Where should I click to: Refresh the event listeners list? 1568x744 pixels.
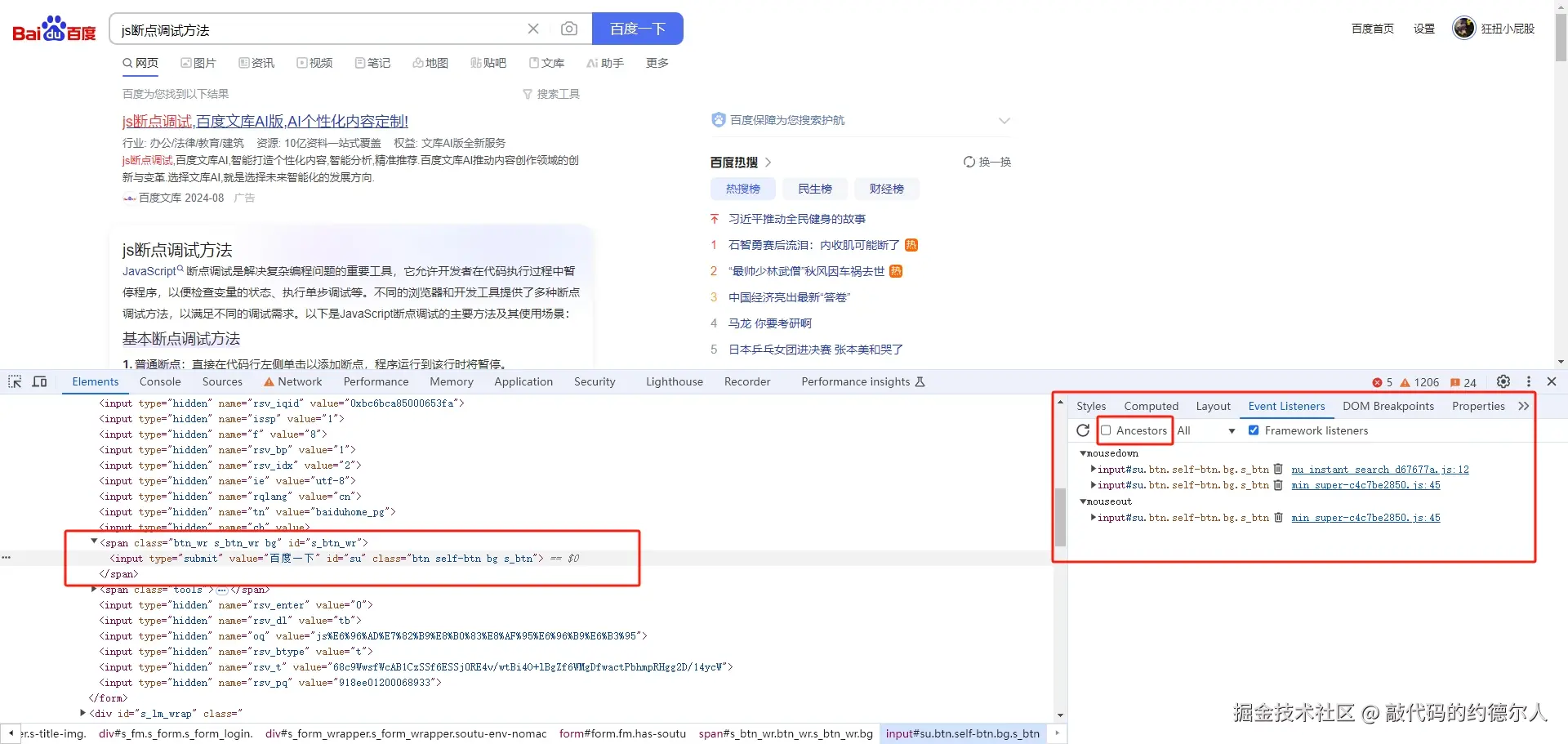pyautogui.click(x=1082, y=430)
